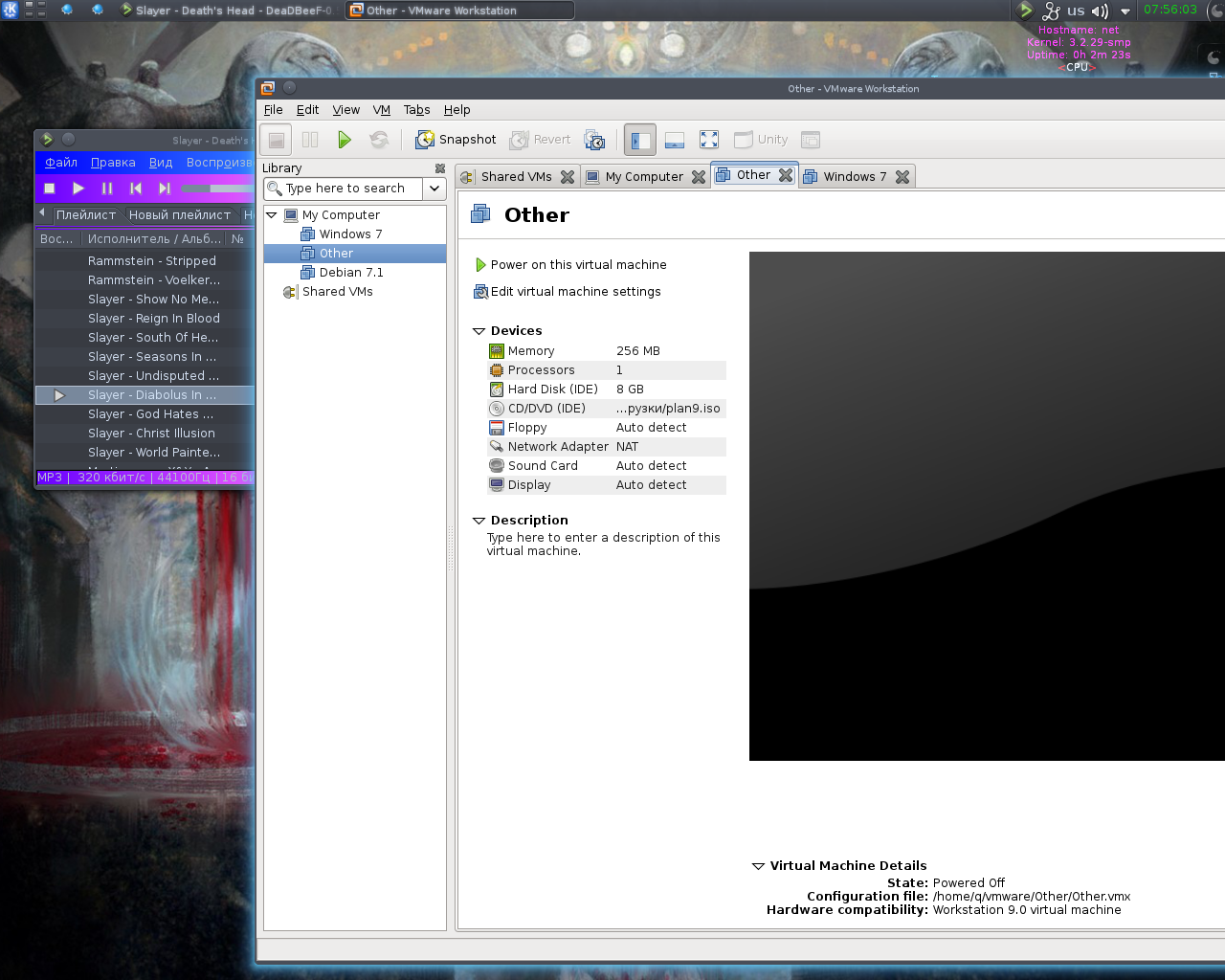
Task: Click the green Power On toolbar icon
Action: pyautogui.click(x=345, y=140)
